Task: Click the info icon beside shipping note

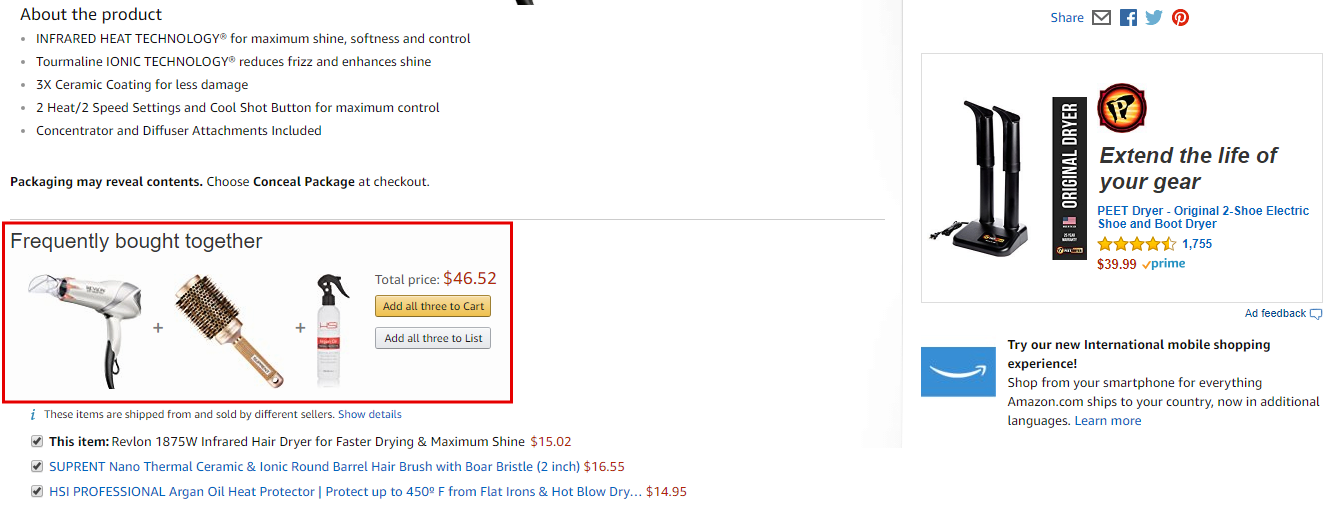Action: point(32,415)
